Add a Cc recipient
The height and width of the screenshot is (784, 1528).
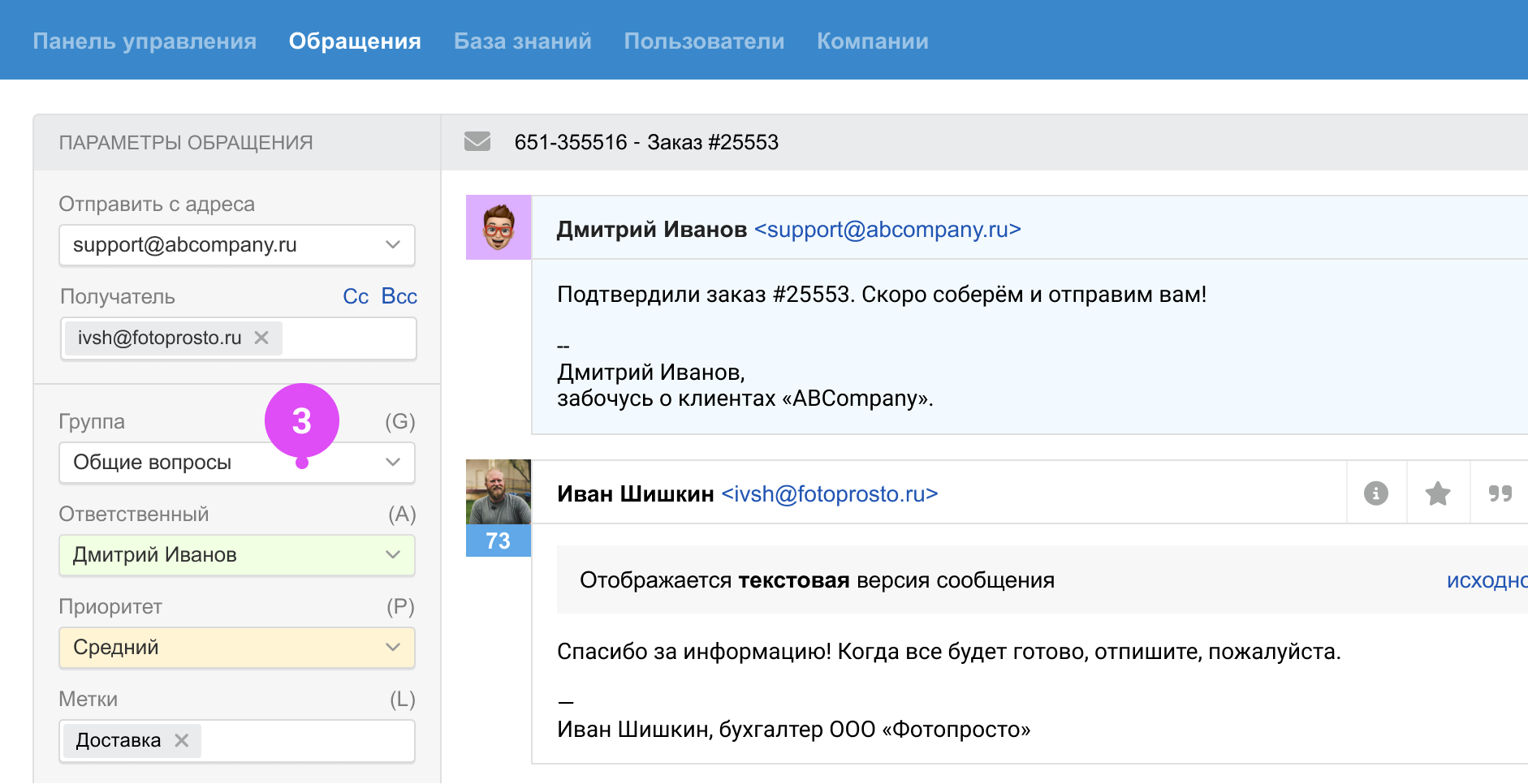(x=355, y=296)
